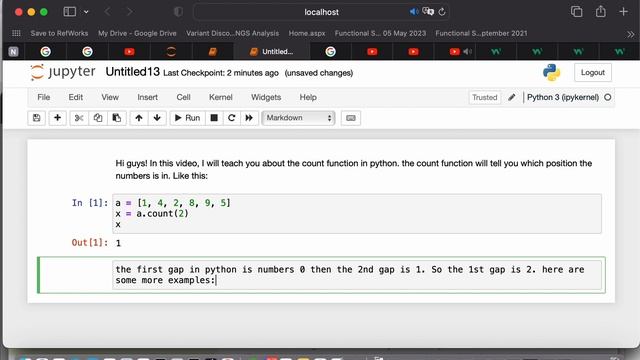Open the Widgets menu
Viewport: 640px width, 360px height.
(x=266, y=98)
